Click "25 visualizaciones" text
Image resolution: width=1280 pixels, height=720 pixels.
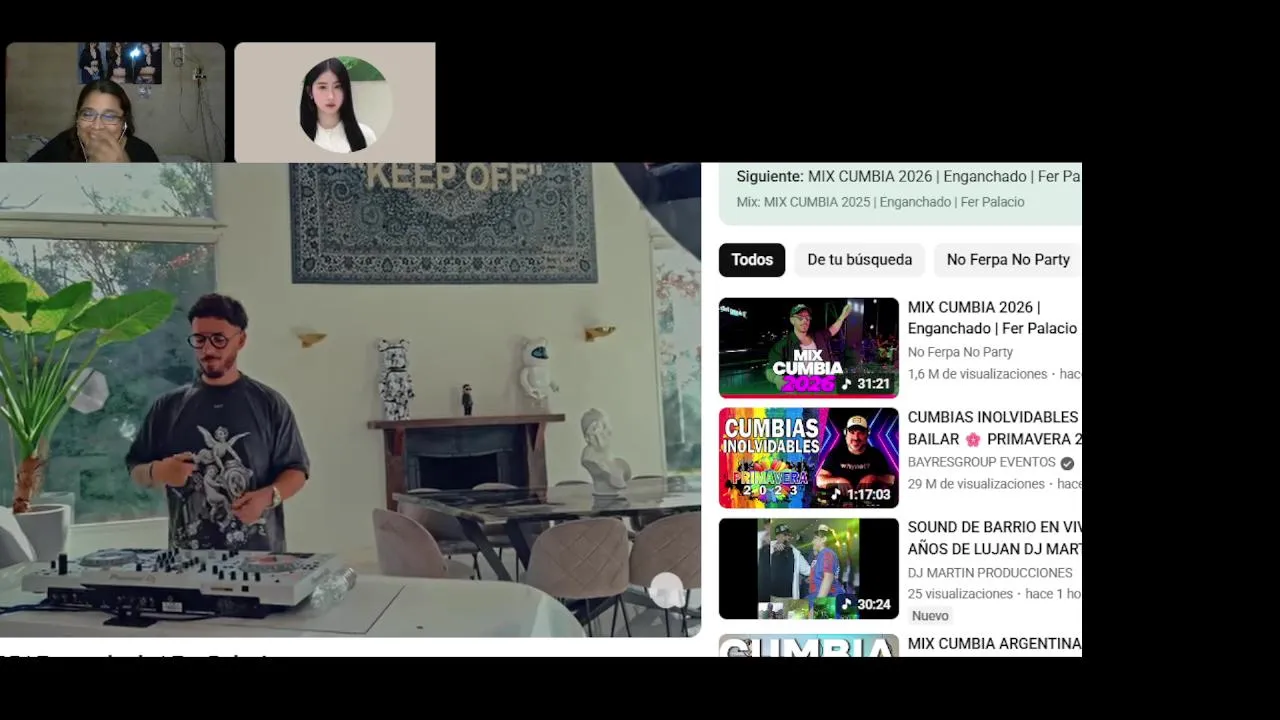(961, 594)
